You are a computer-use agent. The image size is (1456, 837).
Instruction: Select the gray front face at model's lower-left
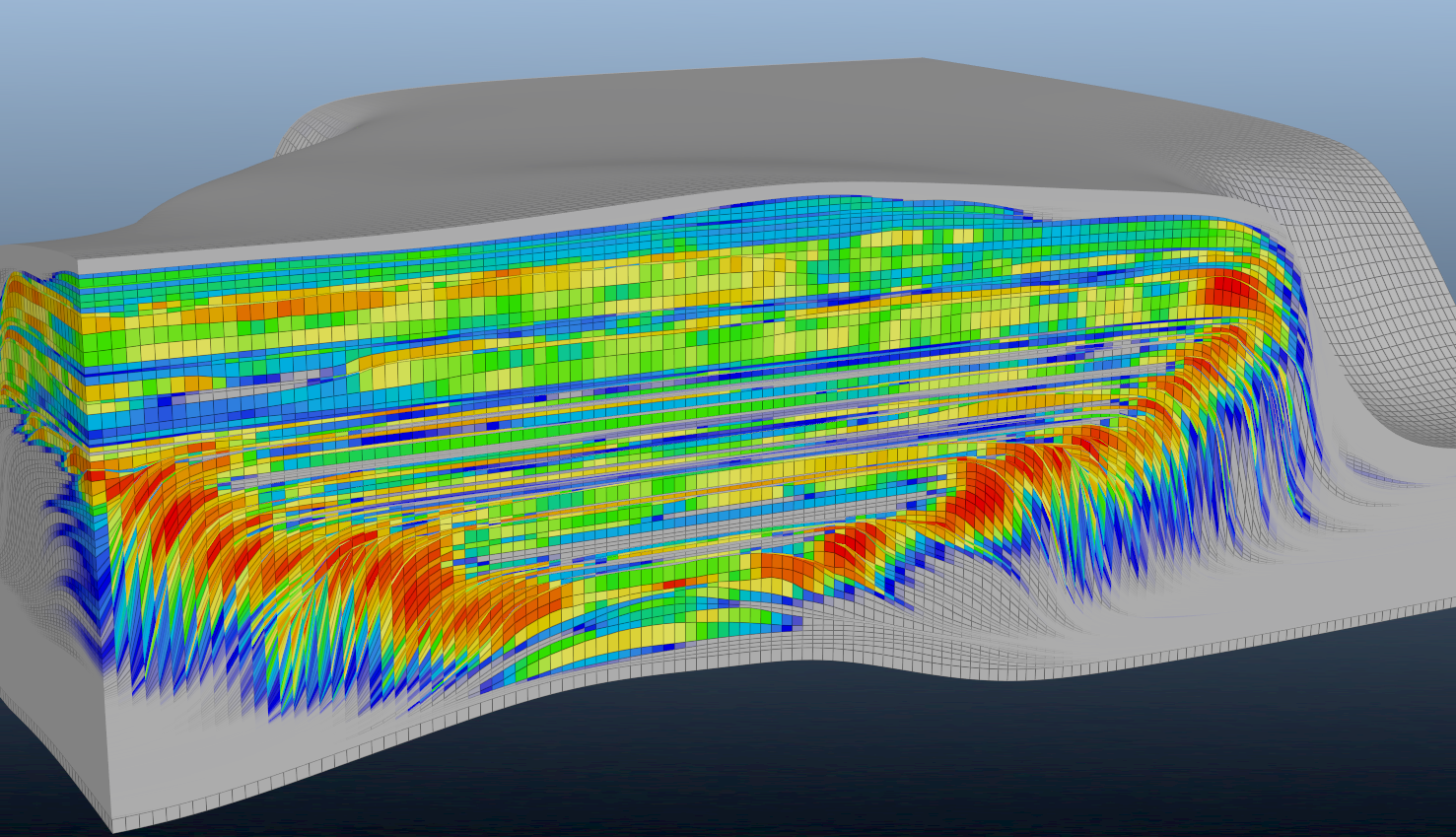click(197, 749)
